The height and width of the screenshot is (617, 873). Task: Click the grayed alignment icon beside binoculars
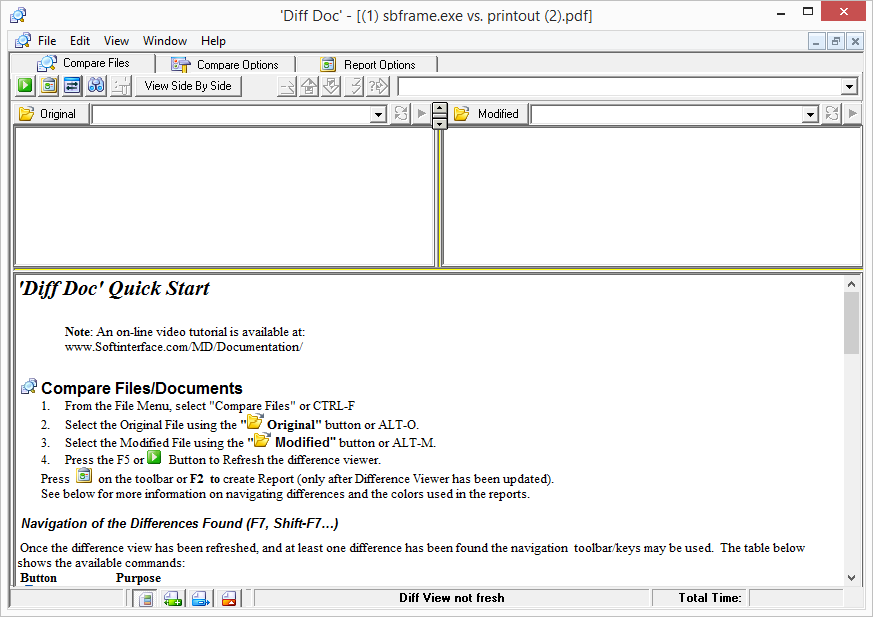coord(120,86)
